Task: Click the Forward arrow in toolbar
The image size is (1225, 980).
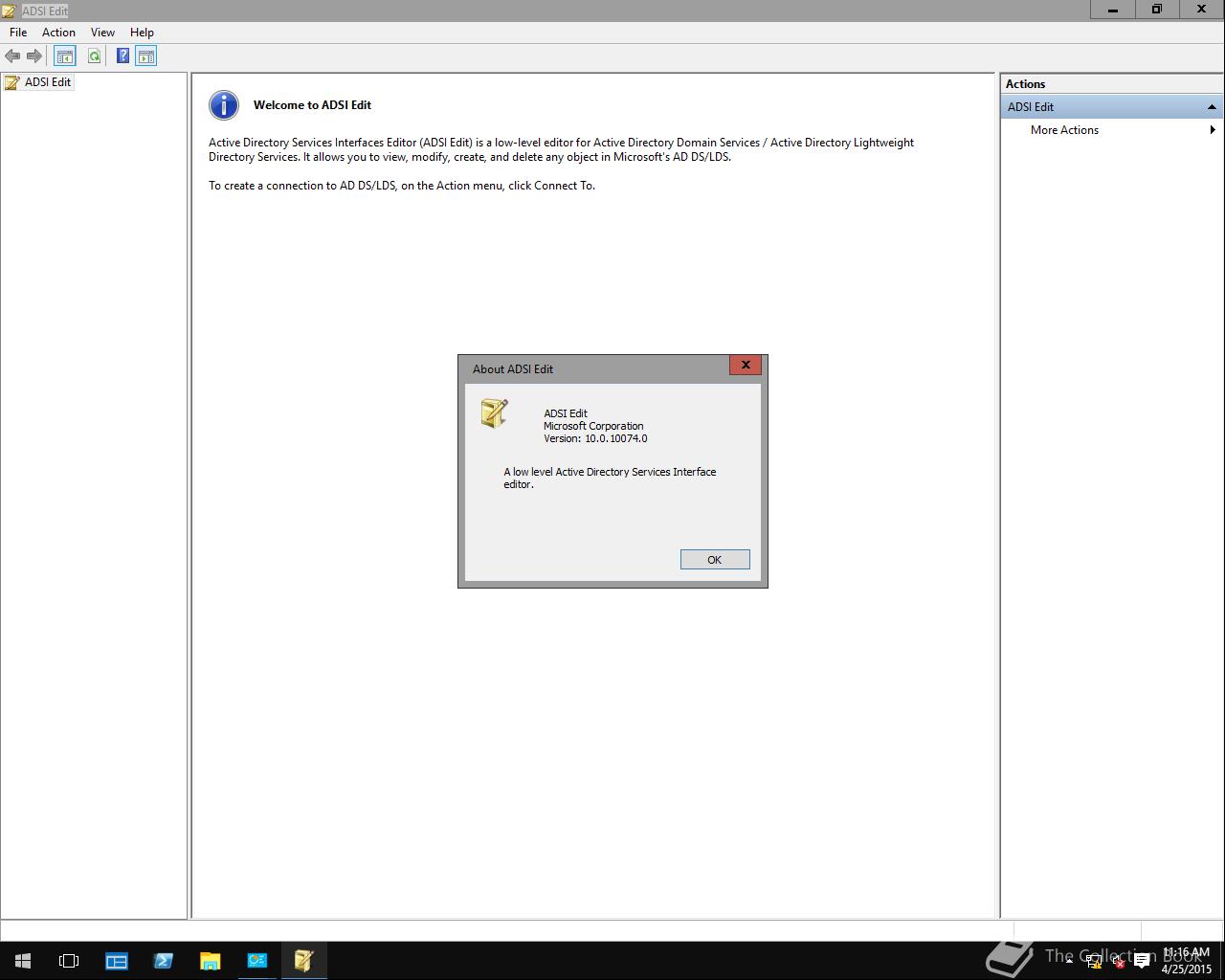Action: (34, 56)
